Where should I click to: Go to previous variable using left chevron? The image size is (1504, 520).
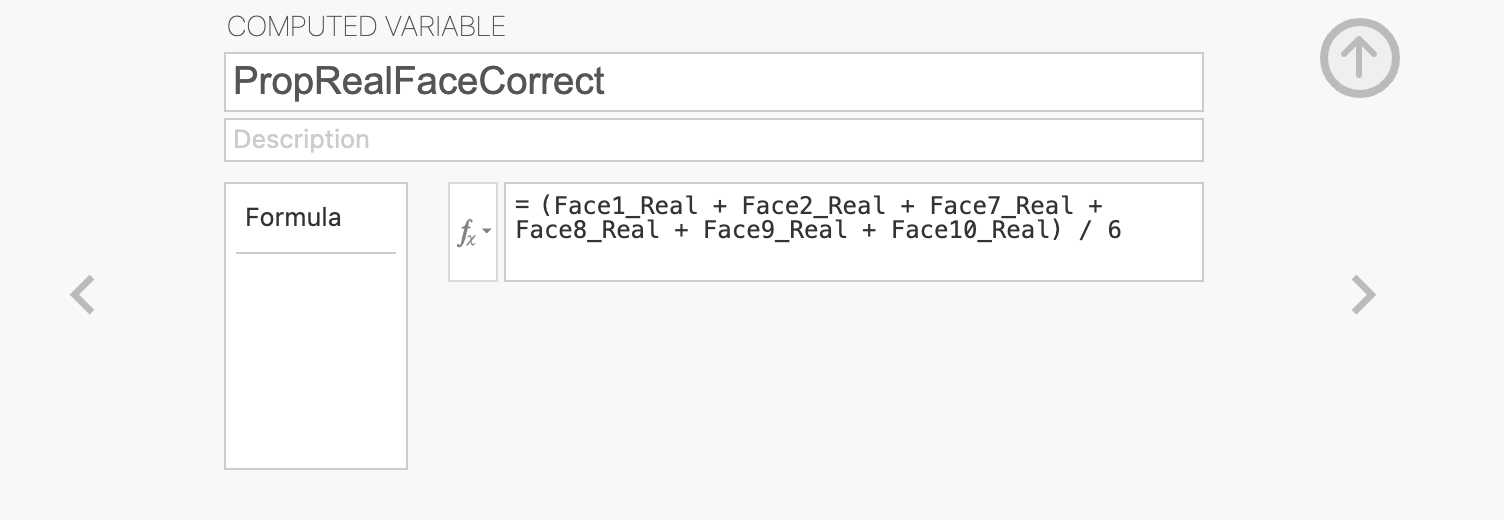[x=83, y=295]
